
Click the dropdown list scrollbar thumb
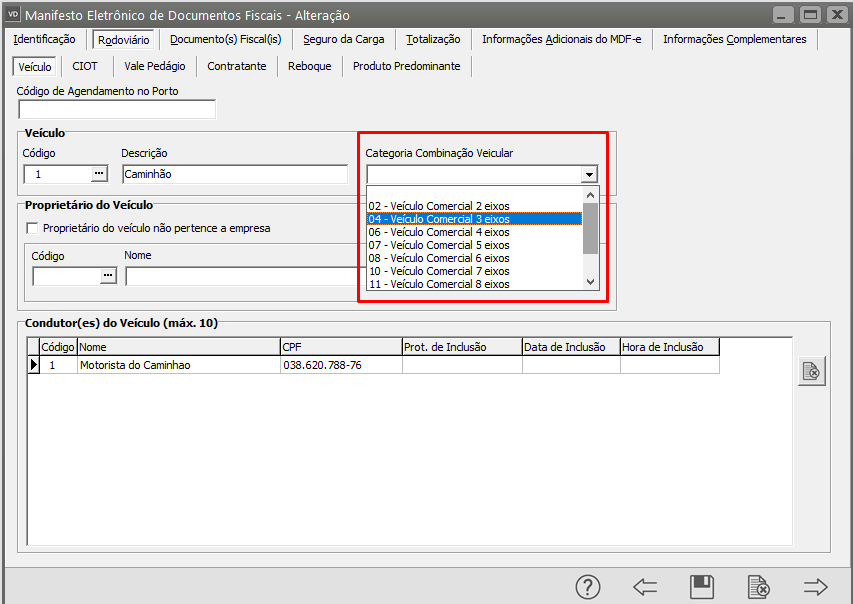(x=590, y=229)
